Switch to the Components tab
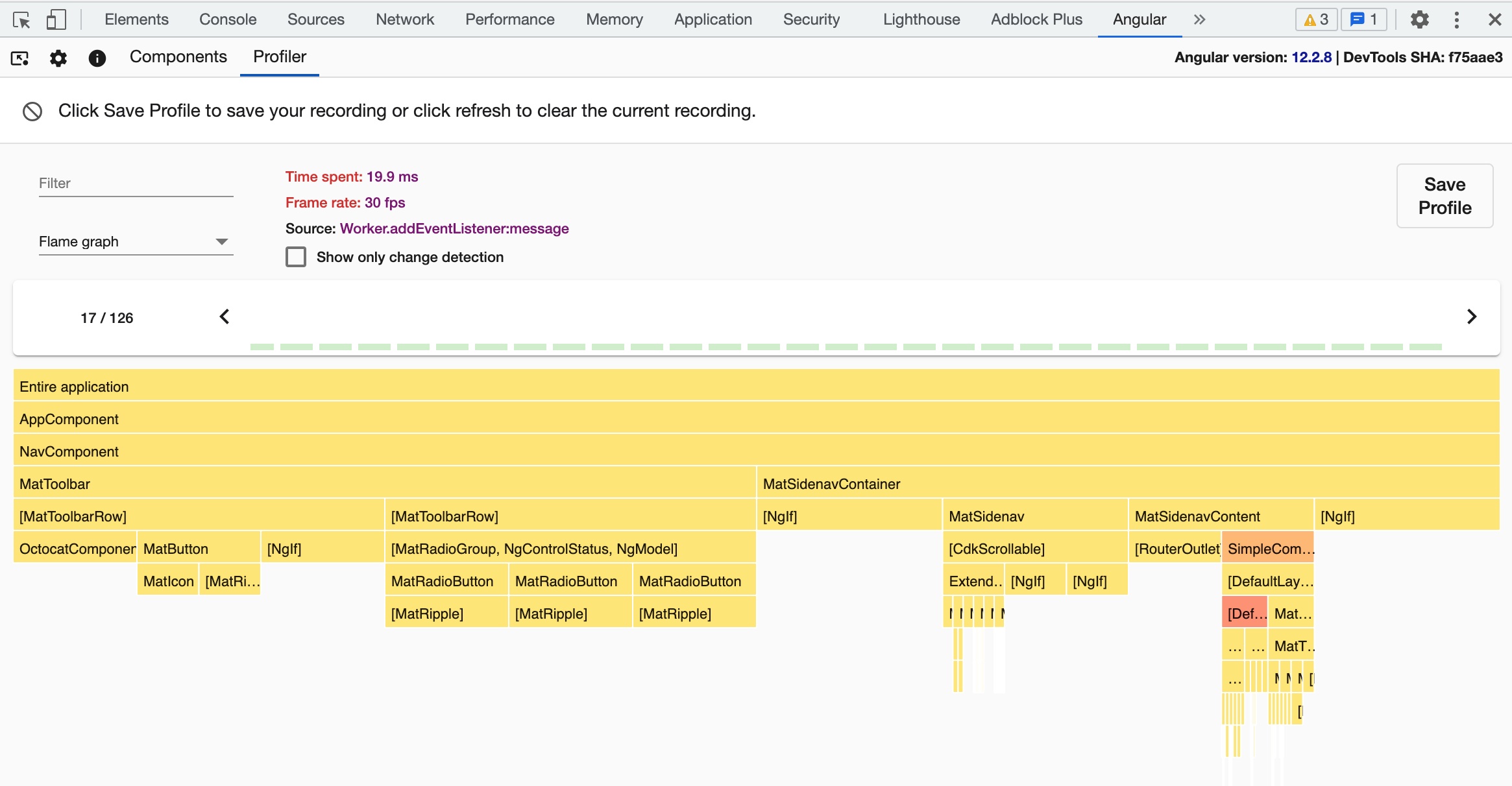Viewport: 1512px width, 786px height. 178,57
